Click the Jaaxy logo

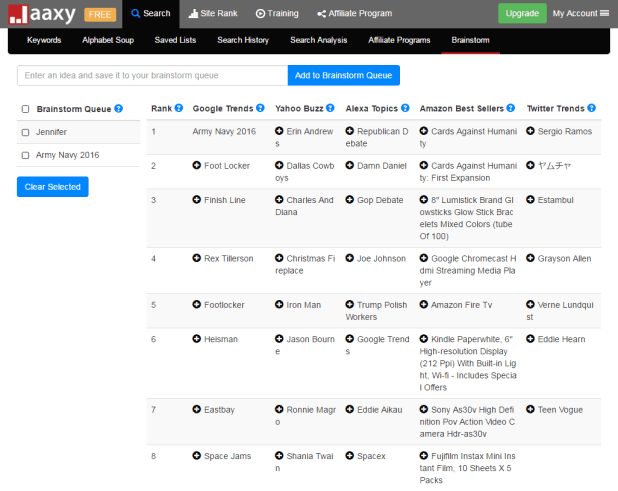pyautogui.click(x=42, y=14)
